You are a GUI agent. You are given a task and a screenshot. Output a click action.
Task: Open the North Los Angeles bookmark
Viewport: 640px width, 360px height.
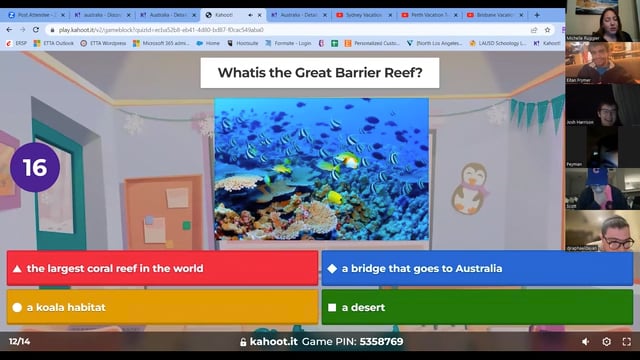coord(435,43)
